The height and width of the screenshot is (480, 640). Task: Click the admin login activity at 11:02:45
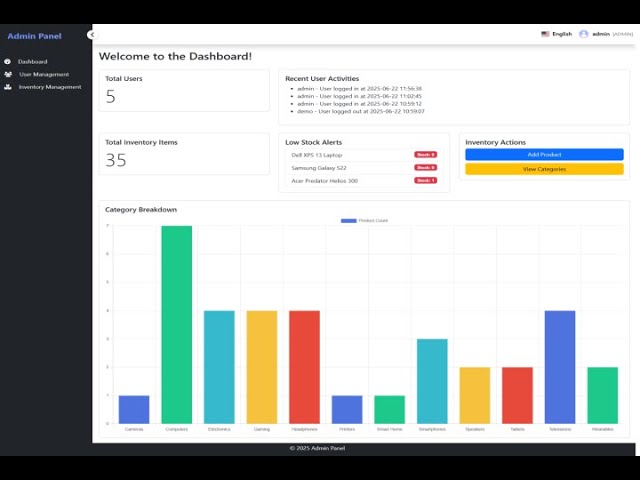(359, 96)
